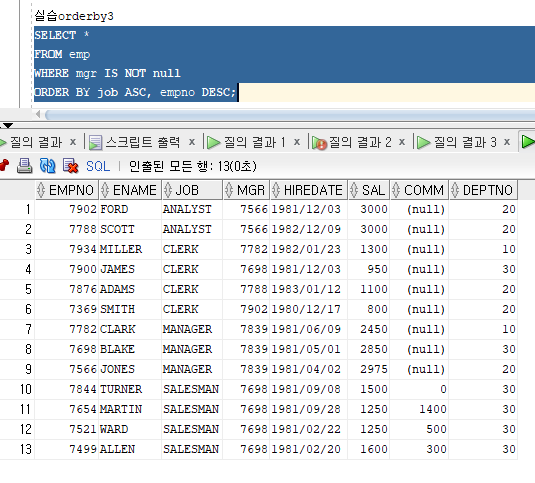Click the sort arrows icon on DEPTNO header

point(455,190)
